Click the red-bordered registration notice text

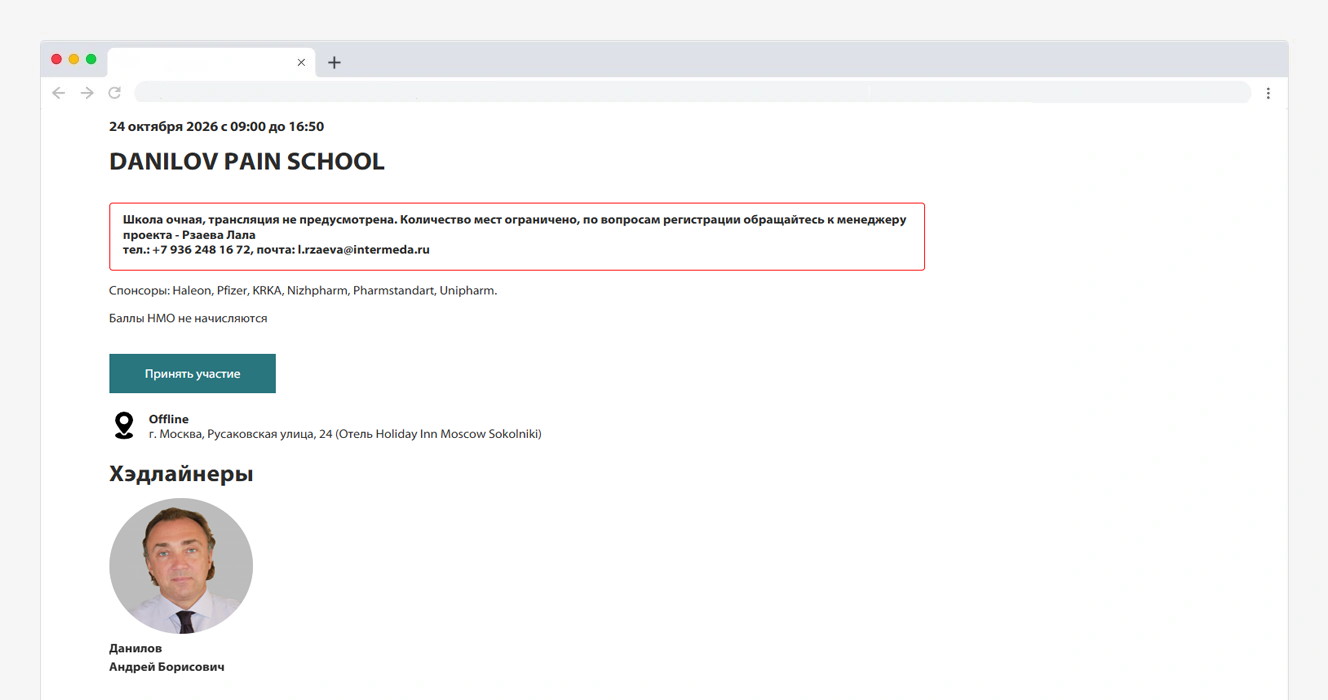coord(516,235)
